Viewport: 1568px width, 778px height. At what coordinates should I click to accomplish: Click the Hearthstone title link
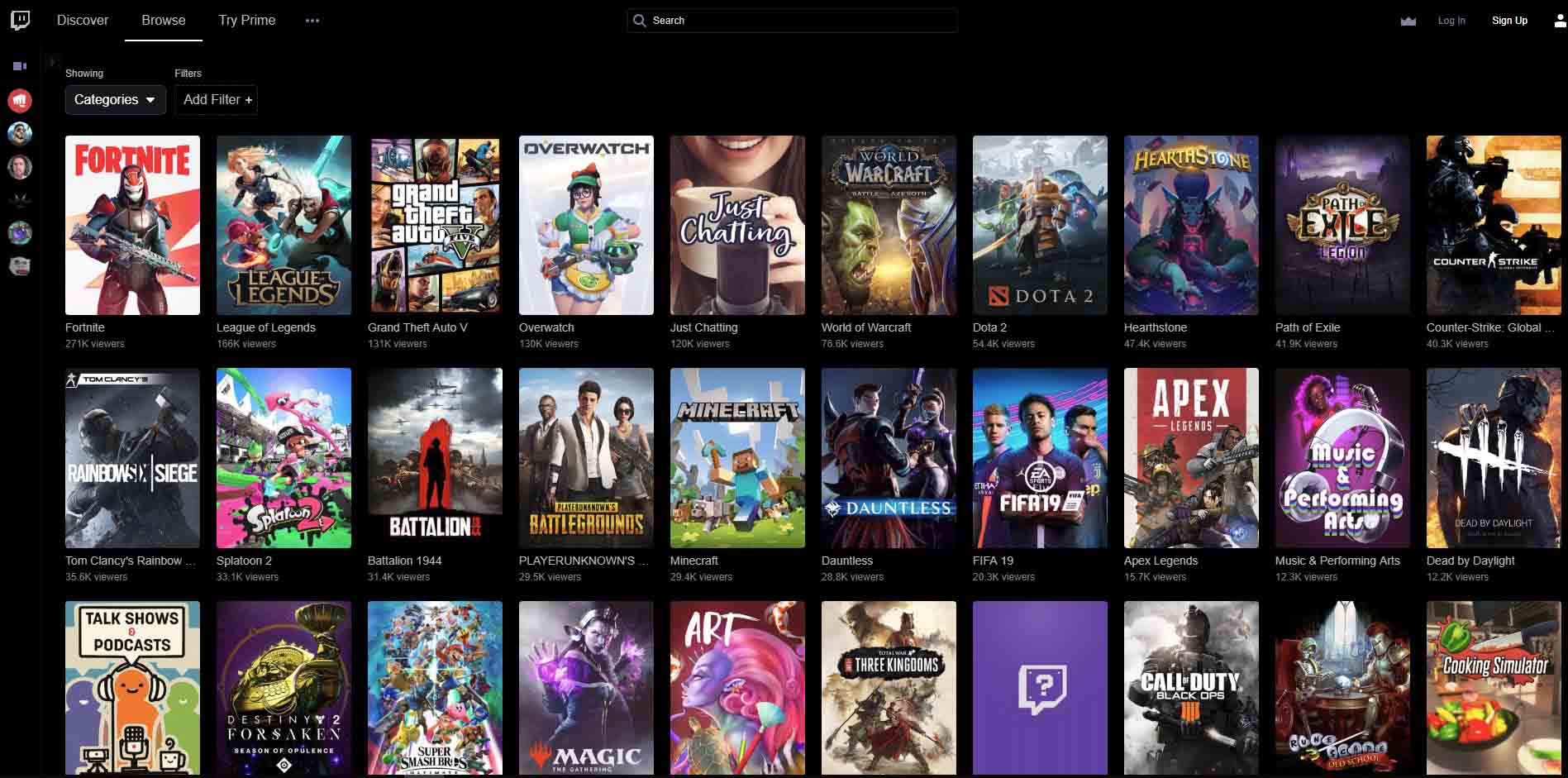tap(1156, 327)
